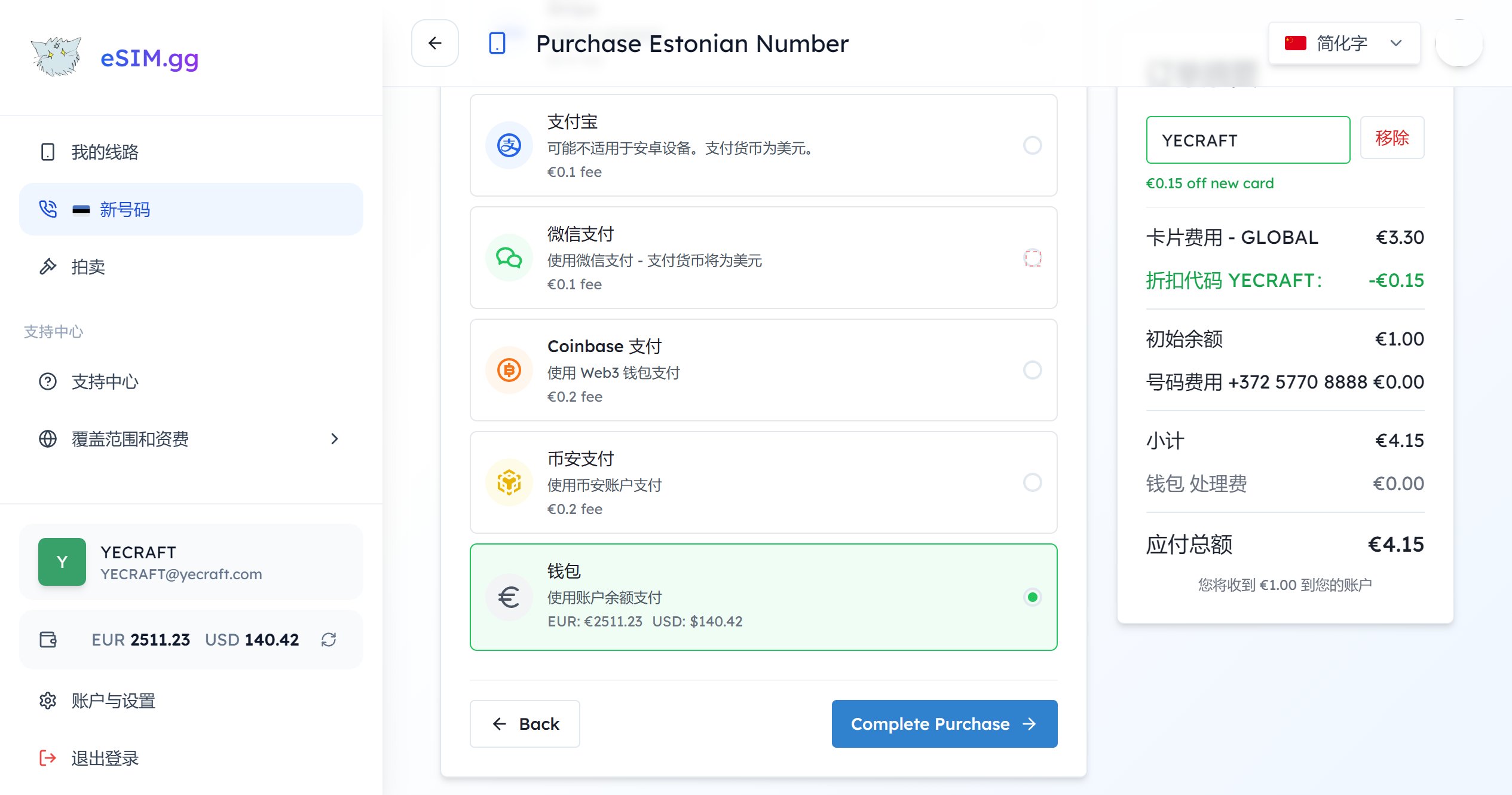Click the WeChat Pay icon
1512x795 pixels.
(508, 258)
